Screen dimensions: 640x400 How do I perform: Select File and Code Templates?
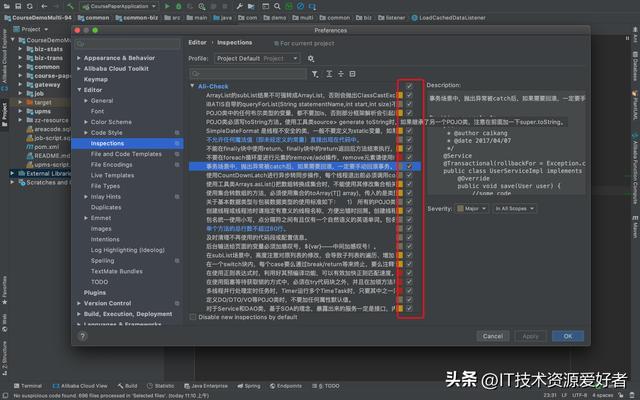pos(126,154)
